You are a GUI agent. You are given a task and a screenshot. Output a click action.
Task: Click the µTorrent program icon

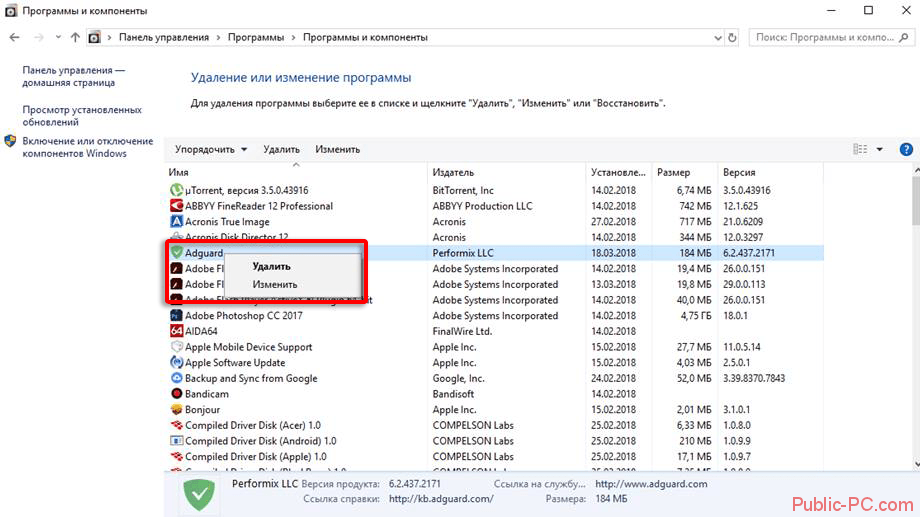coord(177,190)
